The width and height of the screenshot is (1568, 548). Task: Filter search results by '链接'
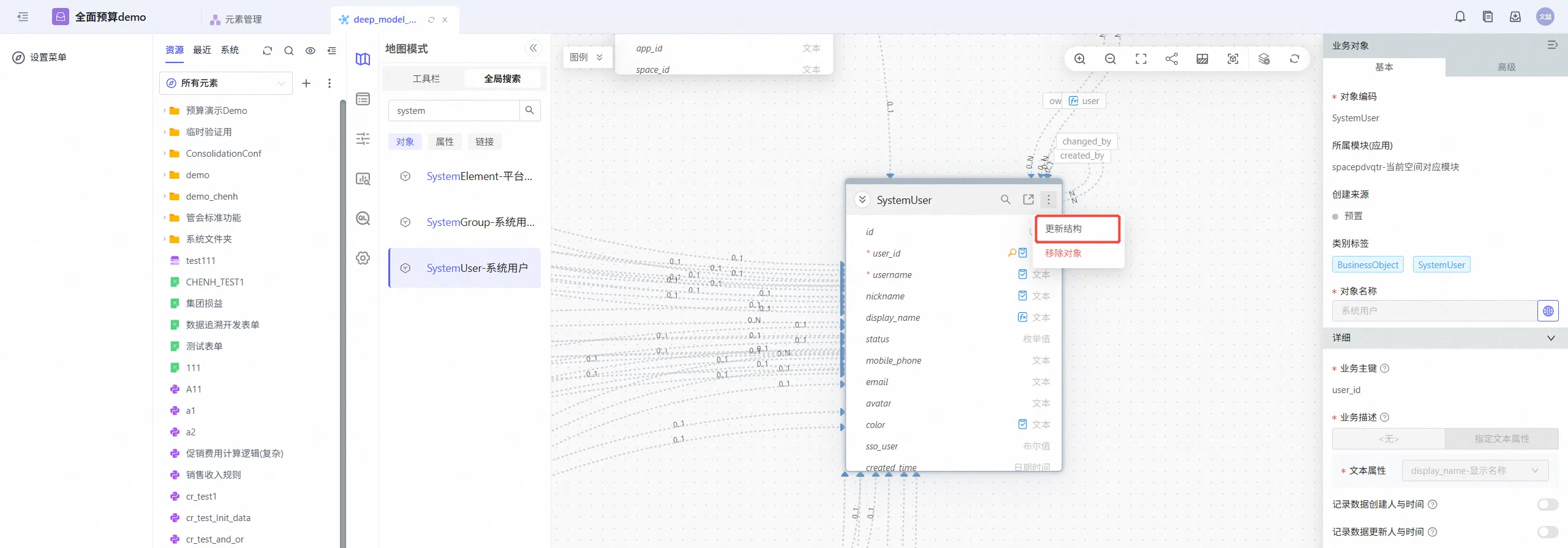click(484, 142)
